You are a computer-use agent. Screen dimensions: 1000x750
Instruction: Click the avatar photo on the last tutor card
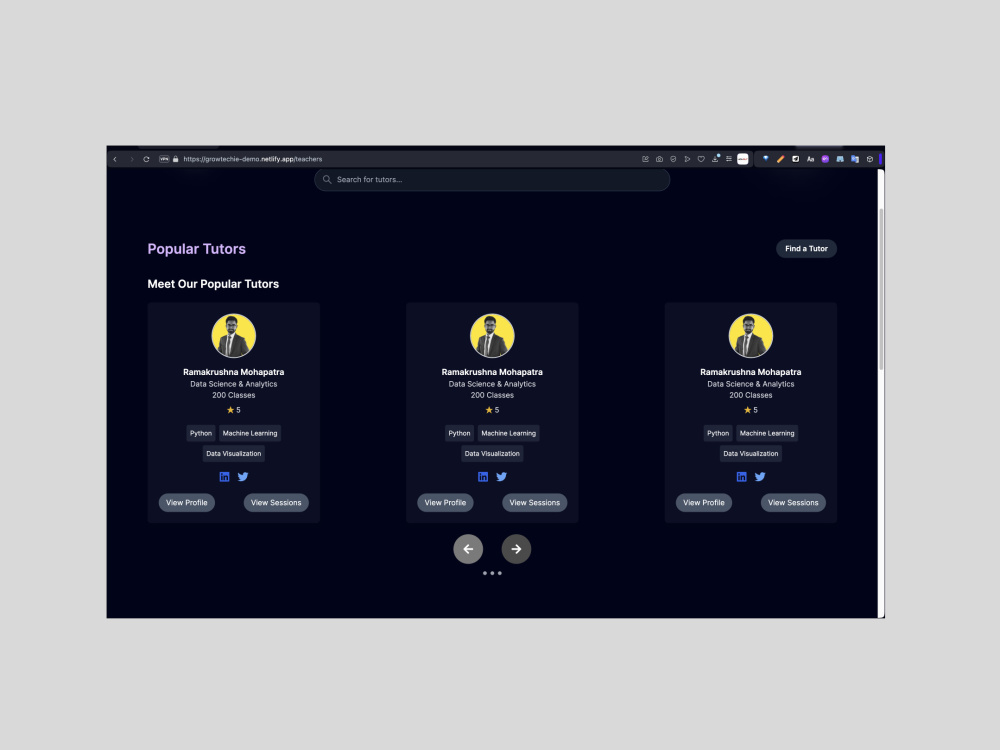pos(751,335)
